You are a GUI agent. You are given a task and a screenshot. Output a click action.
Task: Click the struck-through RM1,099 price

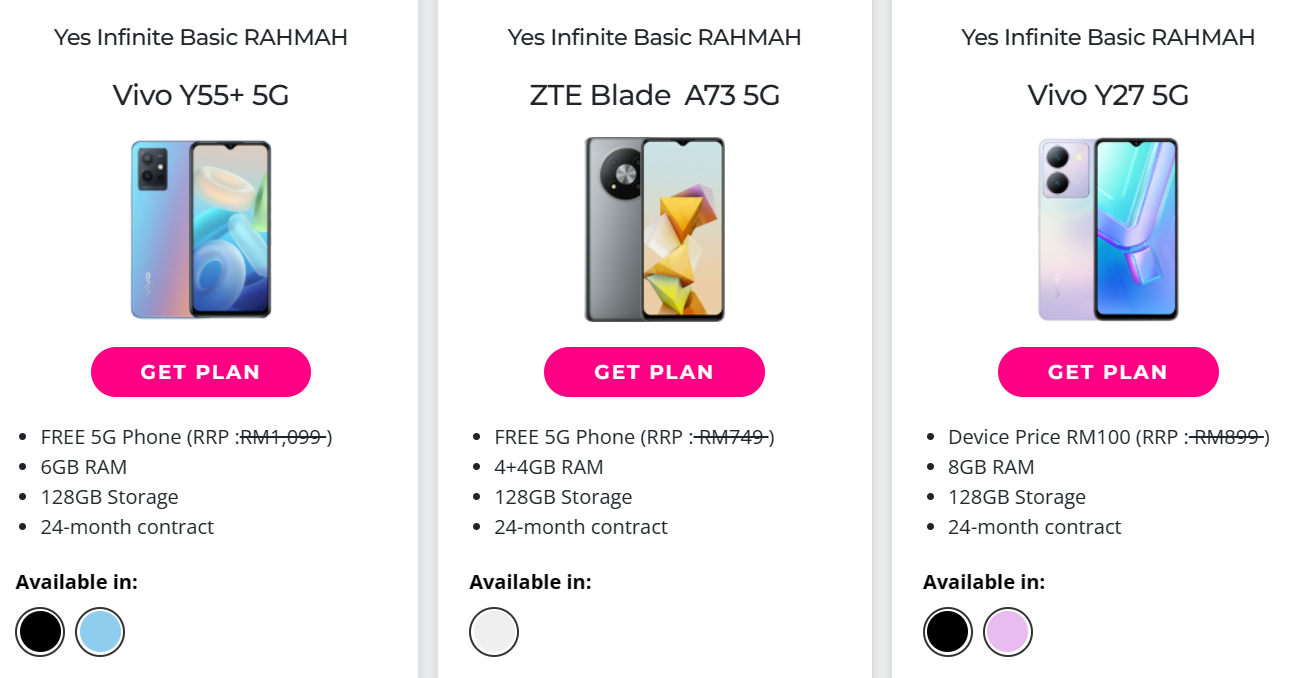click(x=283, y=437)
